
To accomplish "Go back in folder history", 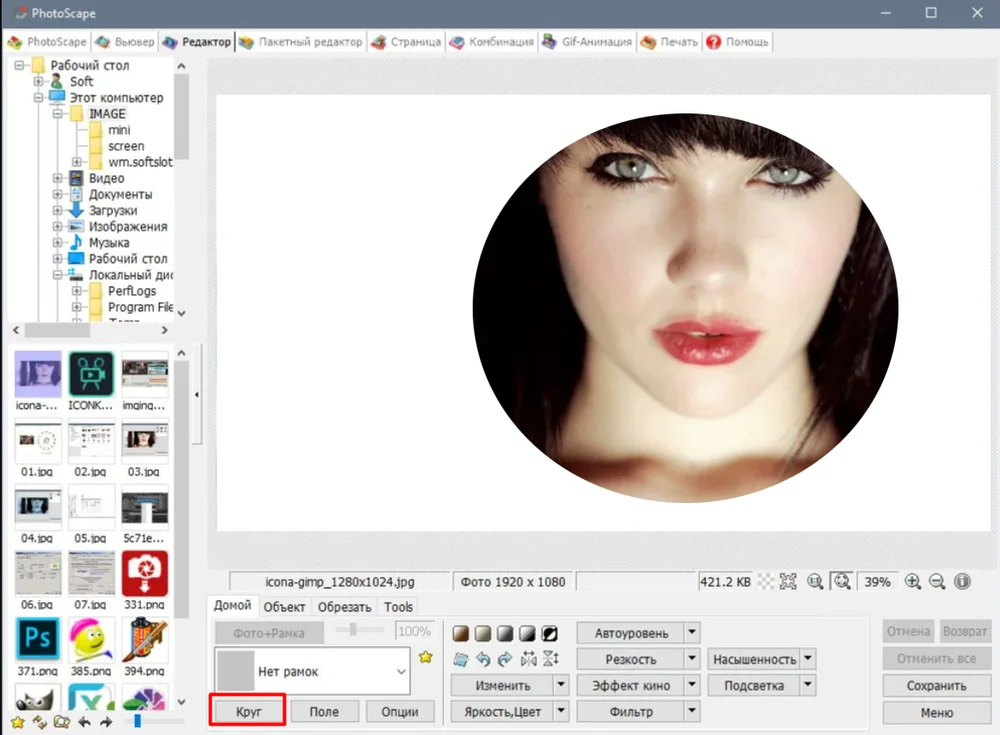I will pos(84,722).
